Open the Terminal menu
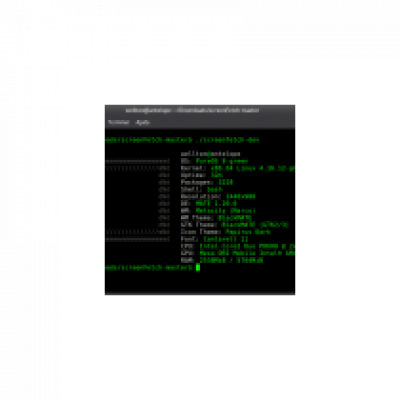 (119, 122)
